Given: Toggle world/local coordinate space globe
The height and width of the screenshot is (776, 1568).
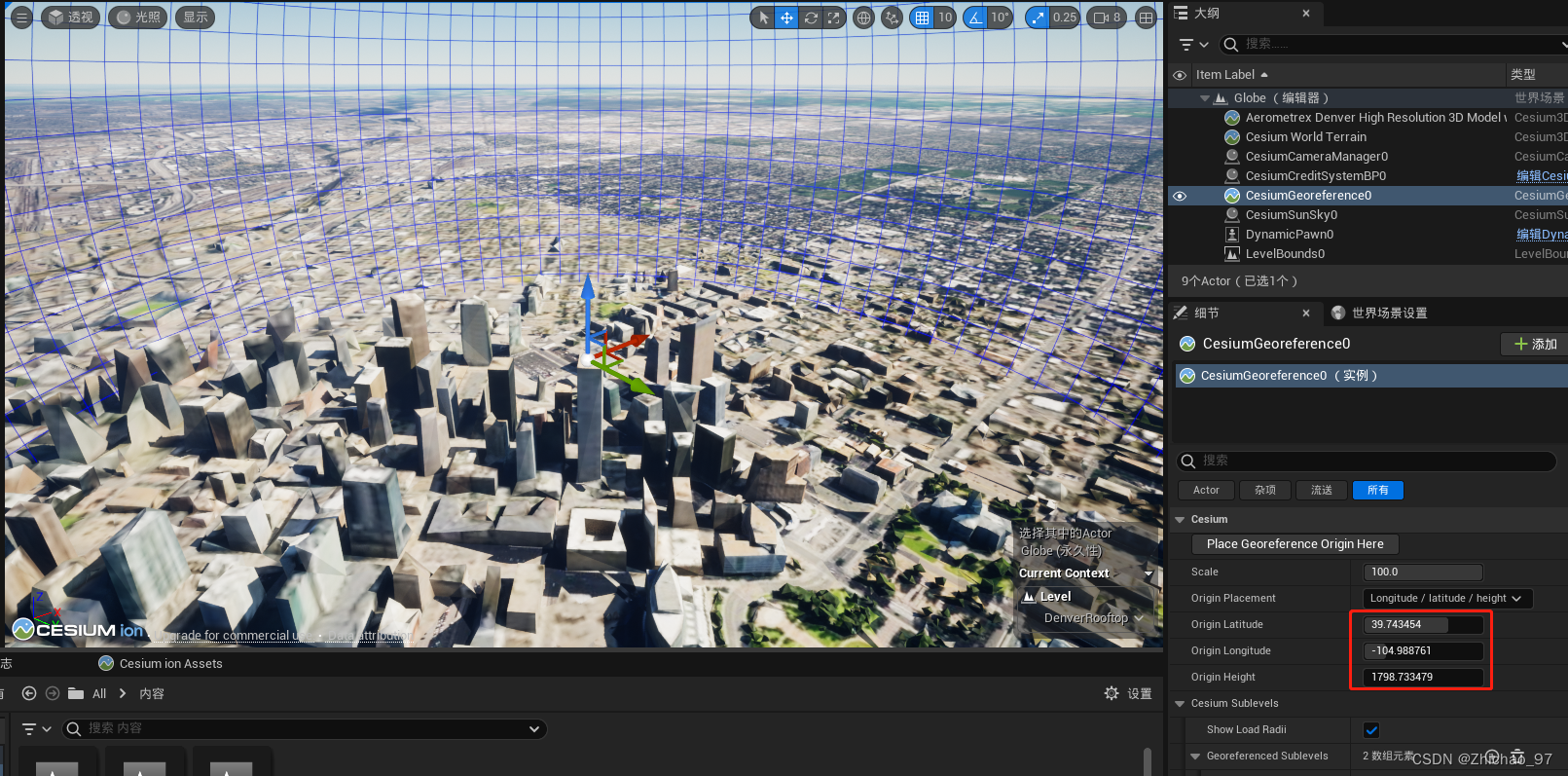Looking at the screenshot, I should (x=863, y=18).
